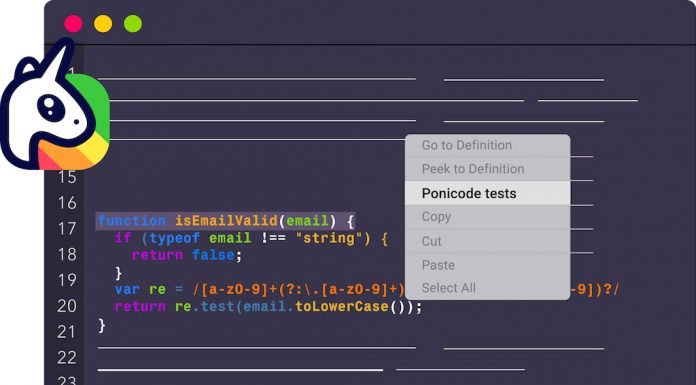Image resolution: width=696 pixels, height=385 pixels.
Task: Click the "string" literal in code
Action: coord(330,238)
